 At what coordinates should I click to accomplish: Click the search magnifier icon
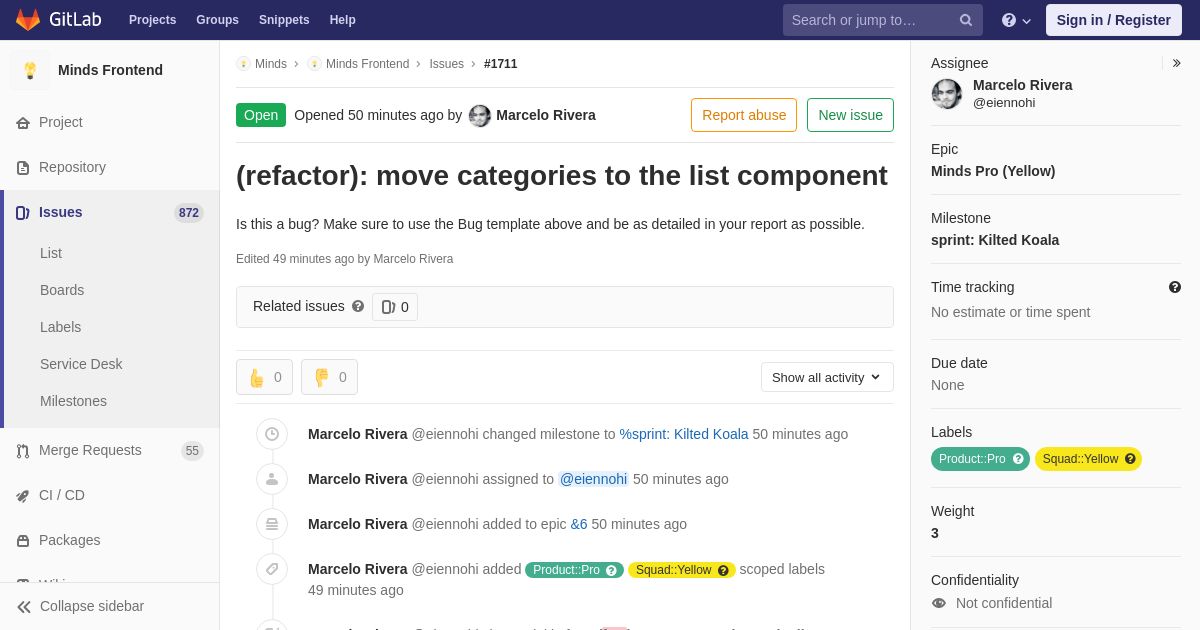coord(965,20)
